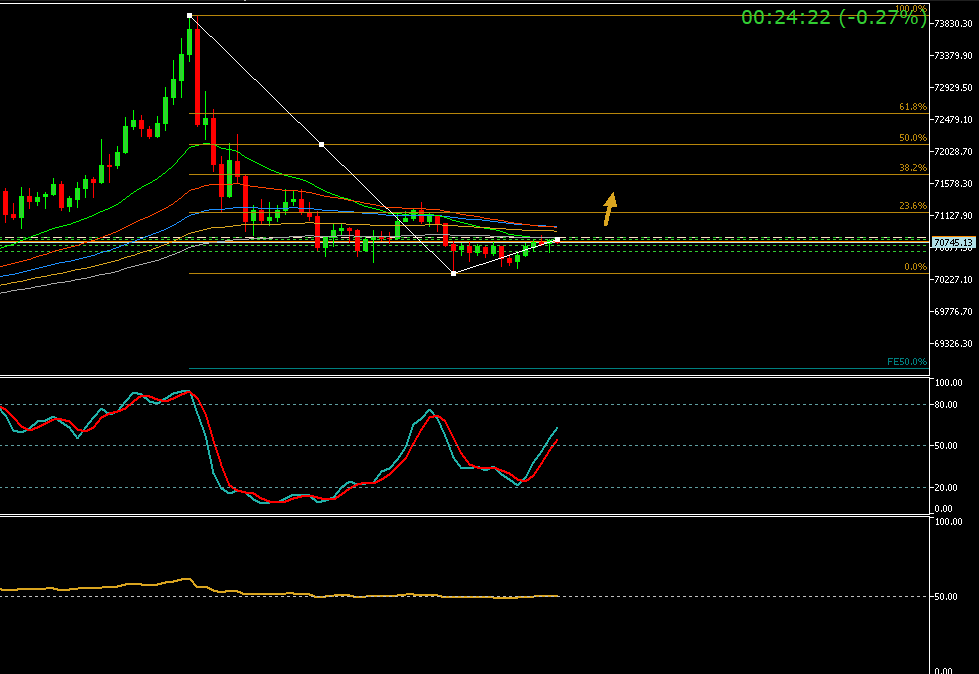Click the 80.00 level on stochastic scale
The height and width of the screenshot is (674, 979).
click(x=946, y=405)
